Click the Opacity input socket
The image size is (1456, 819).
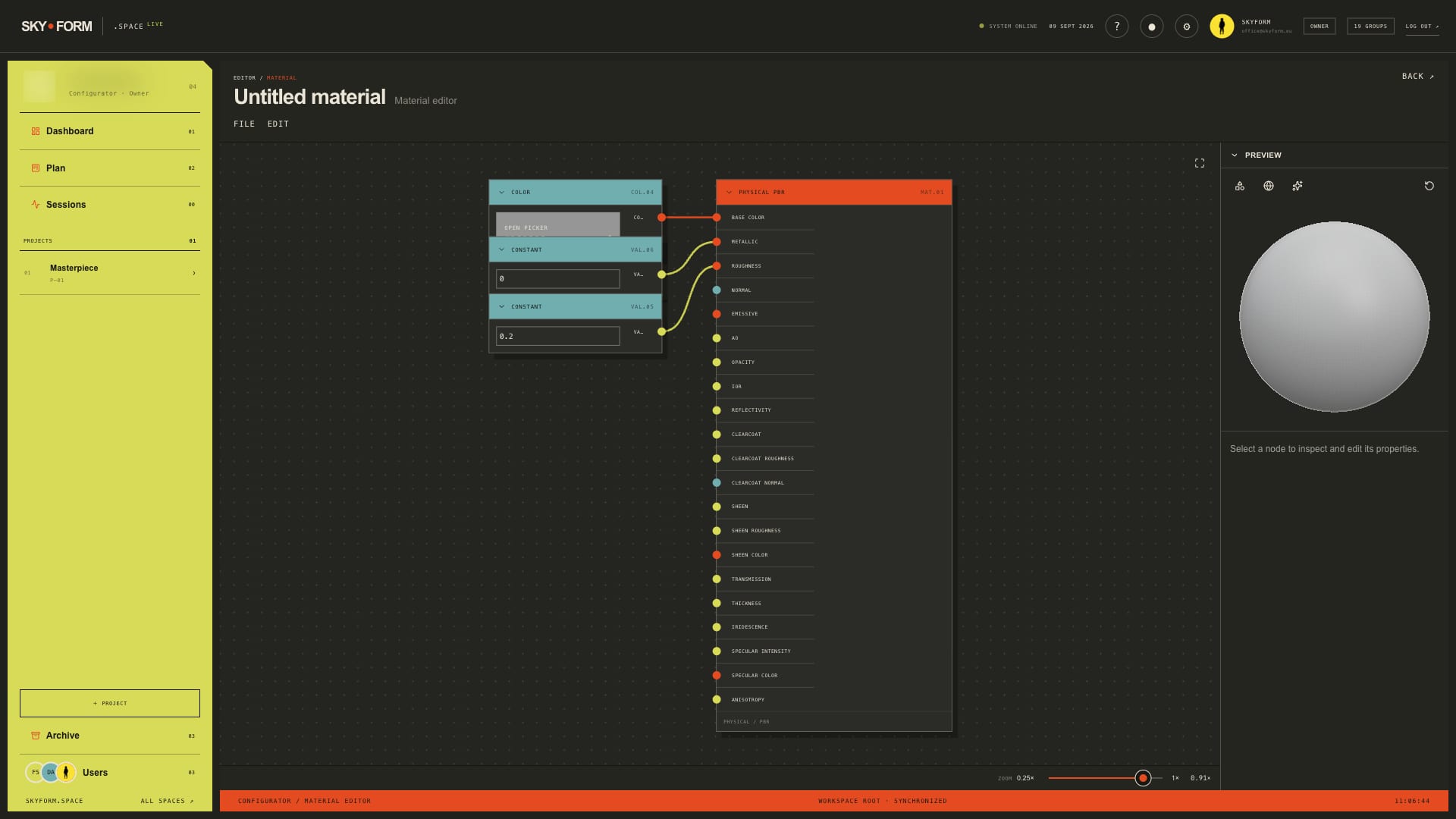(716, 362)
